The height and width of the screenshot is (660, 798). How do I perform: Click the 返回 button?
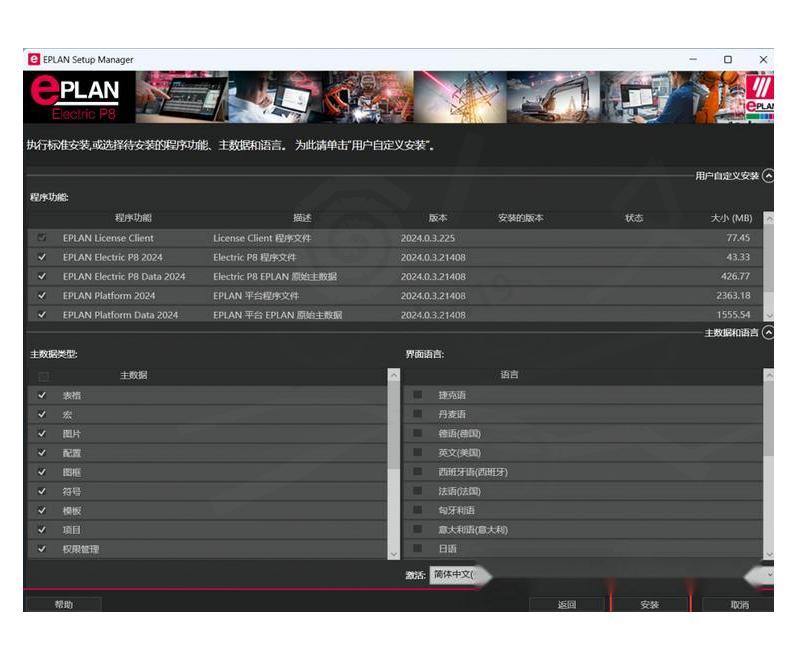click(567, 605)
